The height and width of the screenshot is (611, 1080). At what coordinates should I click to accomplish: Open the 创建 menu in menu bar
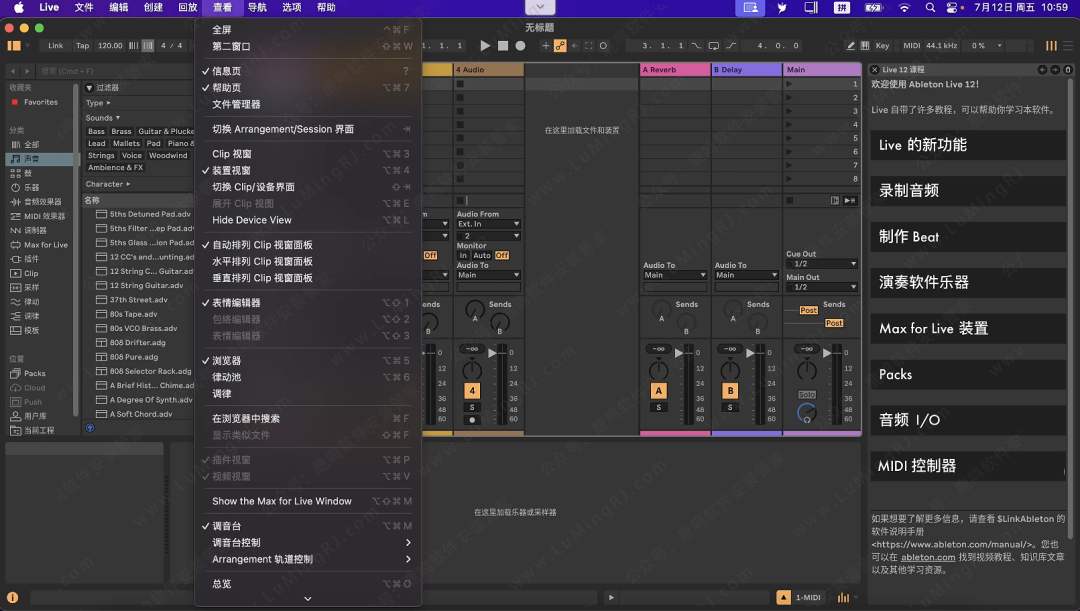[153, 7]
